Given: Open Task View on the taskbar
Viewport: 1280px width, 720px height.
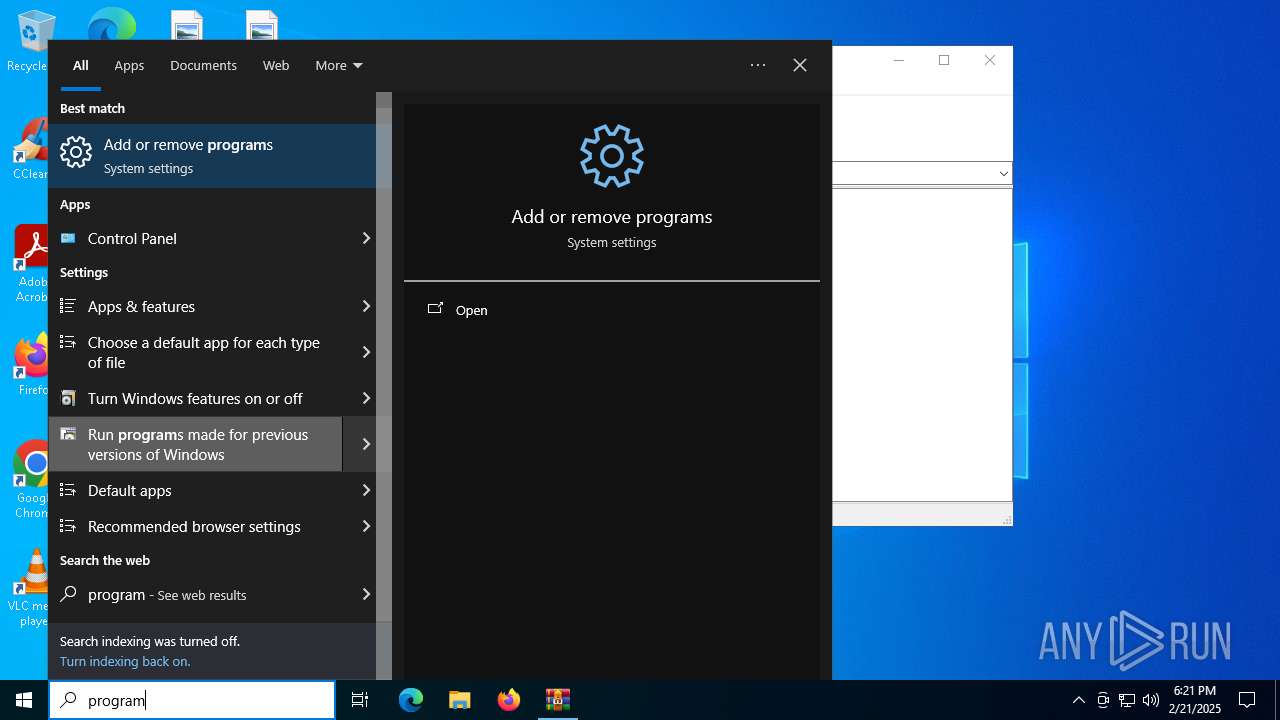Looking at the screenshot, I should point(360,700).
